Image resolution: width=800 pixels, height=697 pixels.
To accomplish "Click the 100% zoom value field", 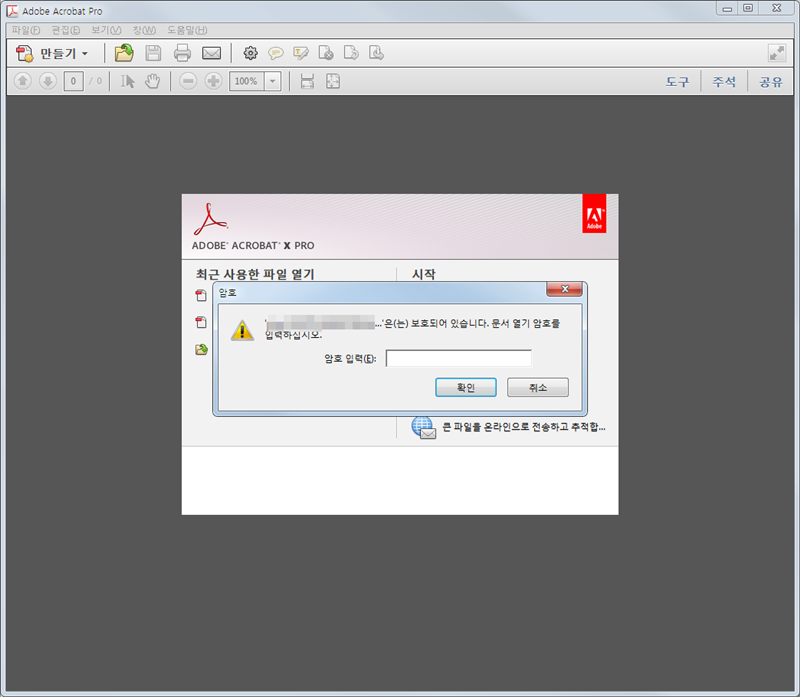I will (247, 81).
